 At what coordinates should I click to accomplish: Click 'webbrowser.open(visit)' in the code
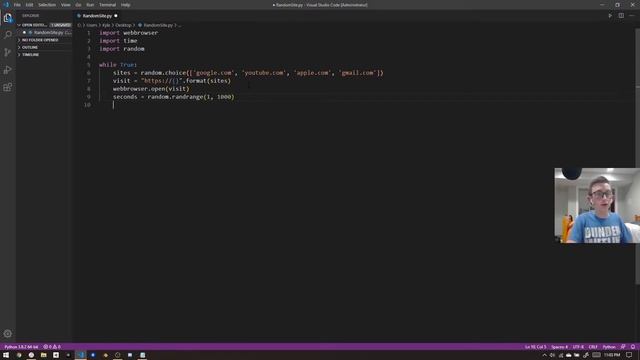pos(151,89)
